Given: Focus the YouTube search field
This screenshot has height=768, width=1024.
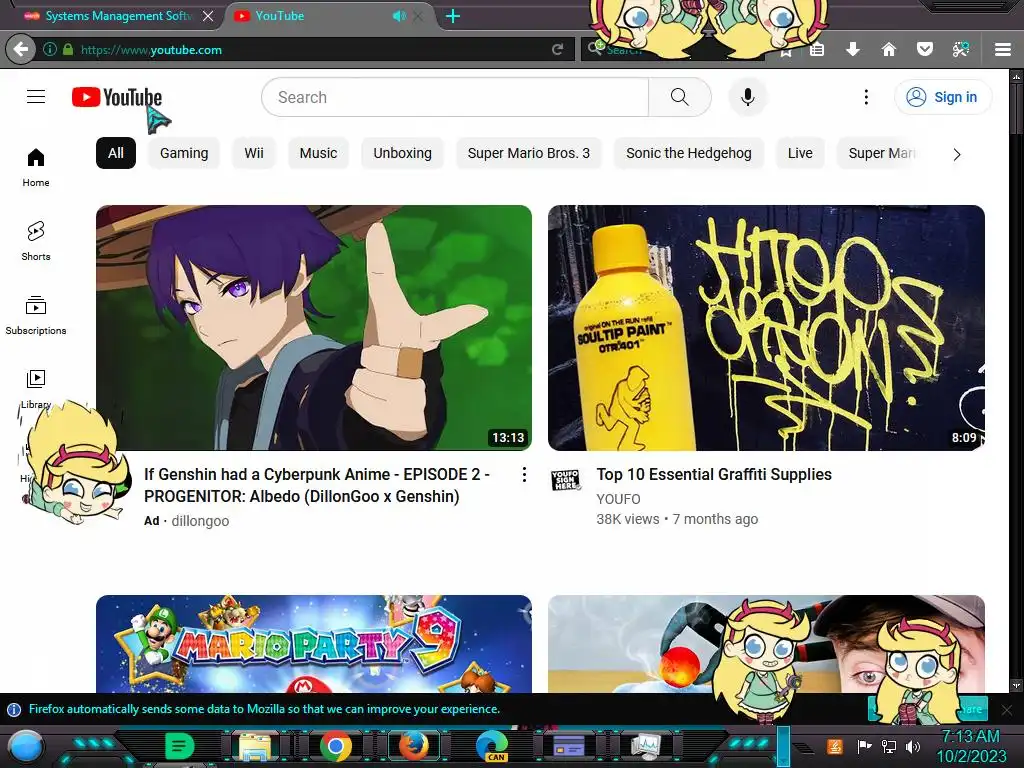Looking at the screenshot, I should 455,97.
